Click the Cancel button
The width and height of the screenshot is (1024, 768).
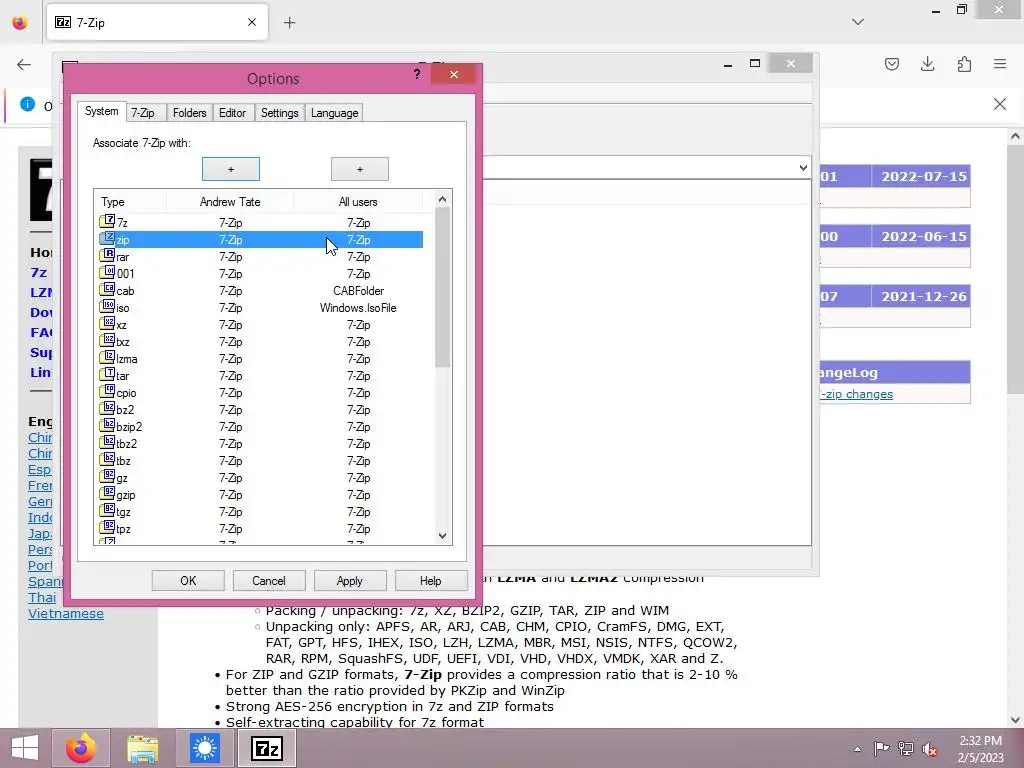[269, 581]
